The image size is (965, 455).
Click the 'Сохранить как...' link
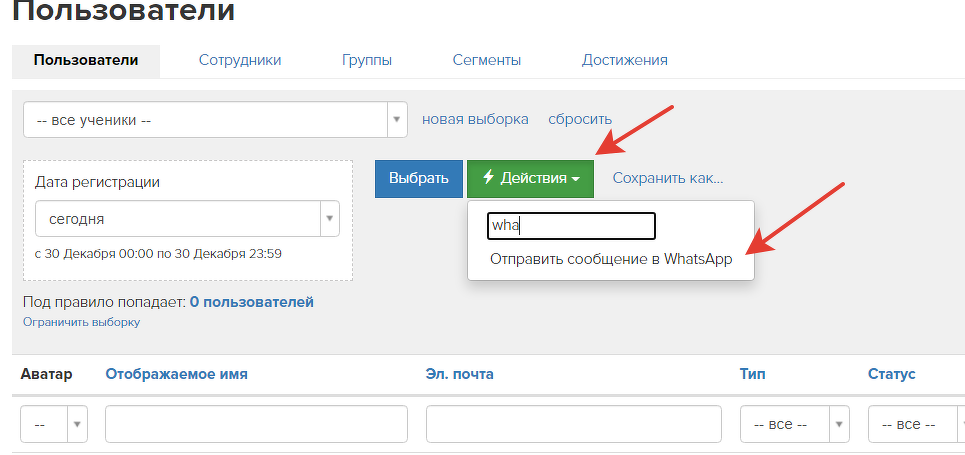667,178
